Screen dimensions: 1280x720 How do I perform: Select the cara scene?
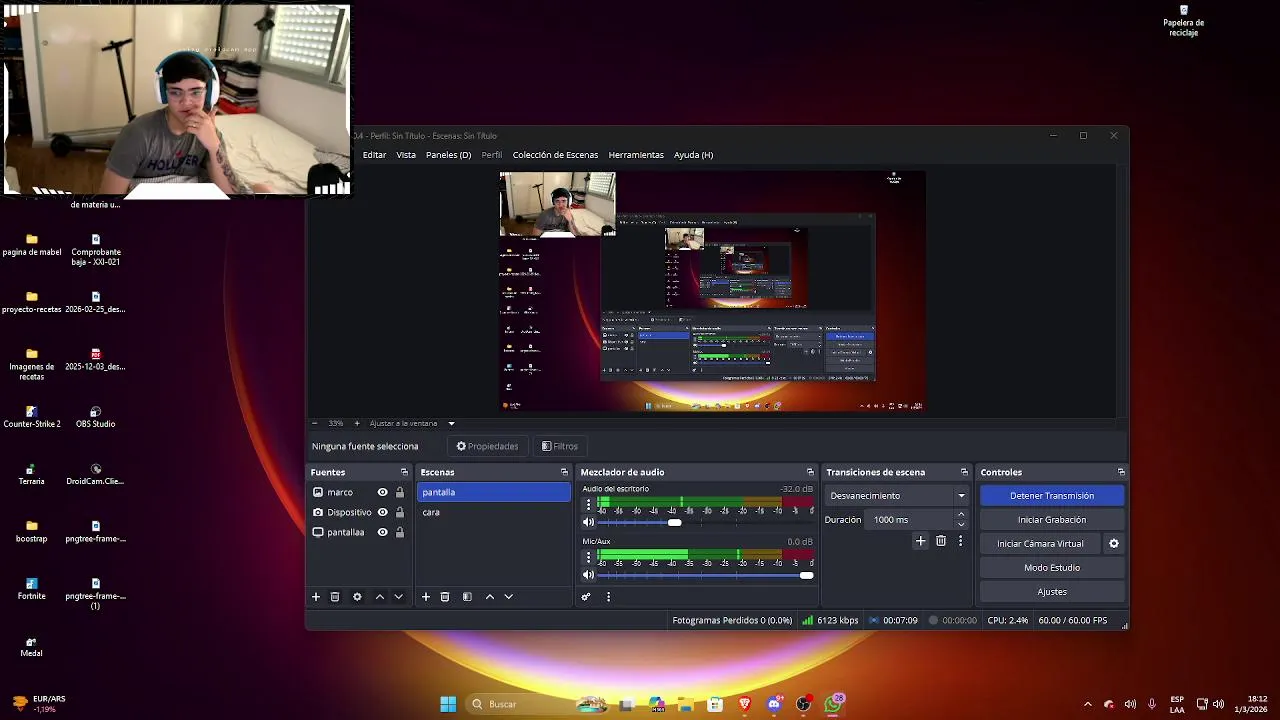point(493,512)
